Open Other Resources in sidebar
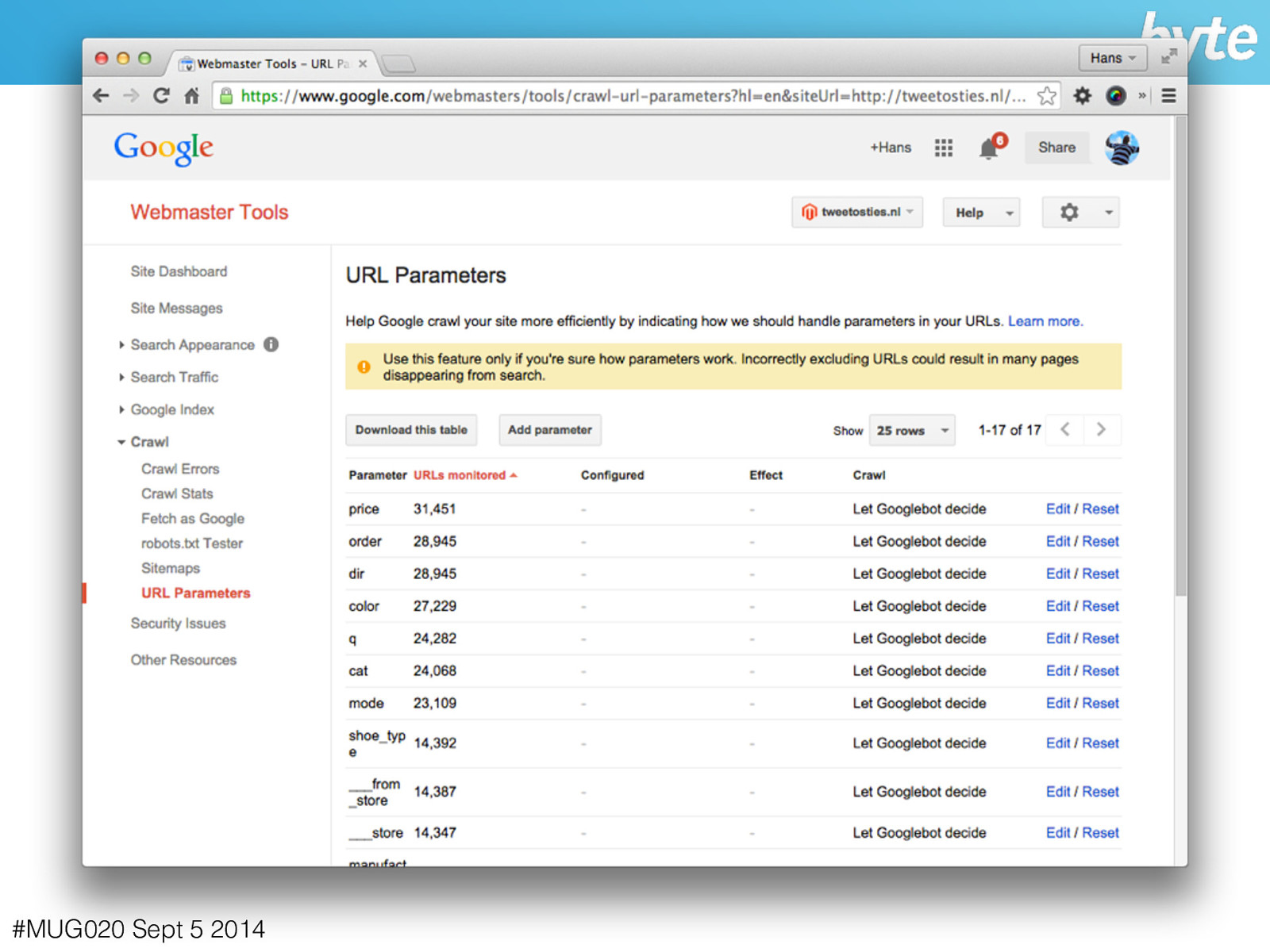1270x952 pixels. (x=183, y=660)
